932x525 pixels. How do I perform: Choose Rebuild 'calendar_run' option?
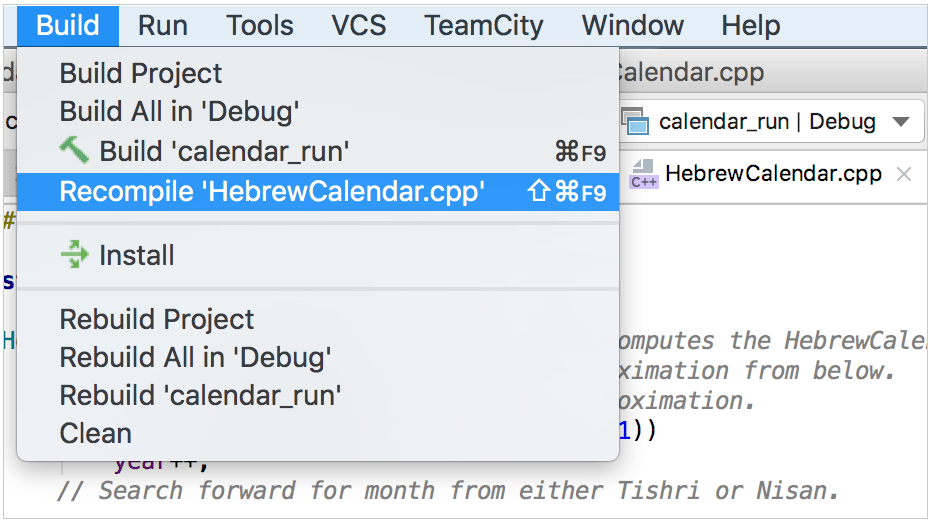pyautogui.click(x=201, y=395)
